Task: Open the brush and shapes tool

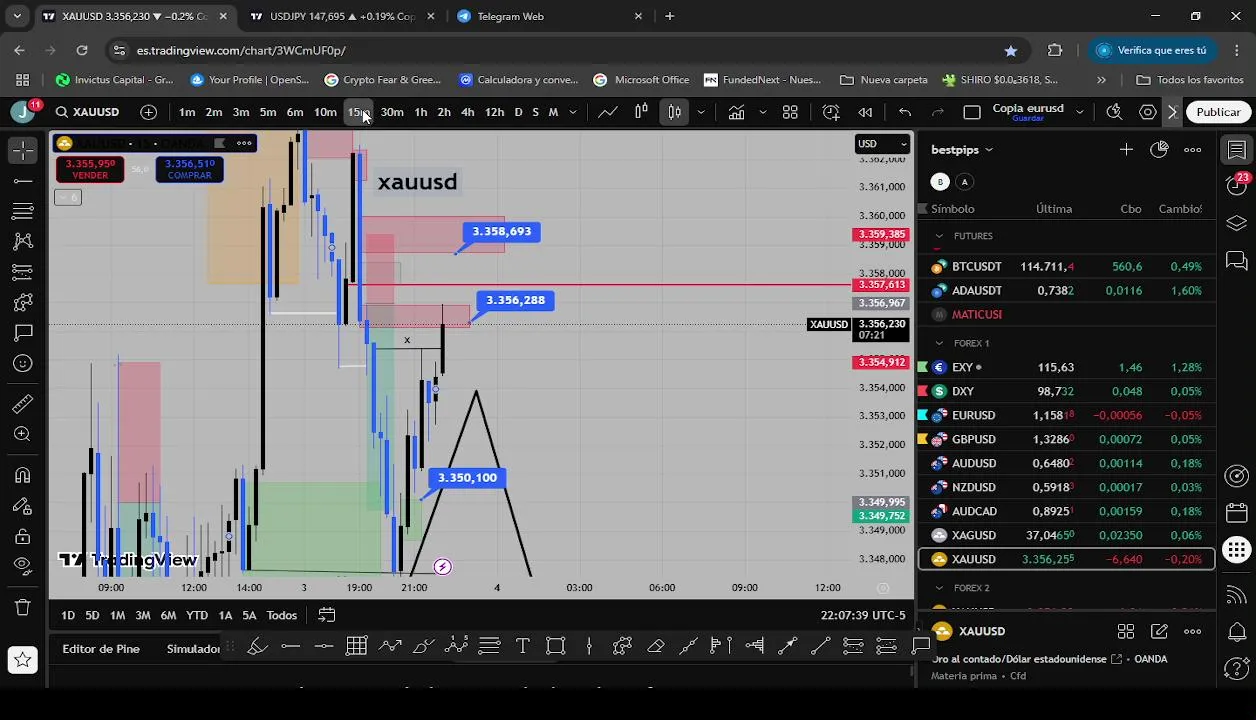Action: 23,302
